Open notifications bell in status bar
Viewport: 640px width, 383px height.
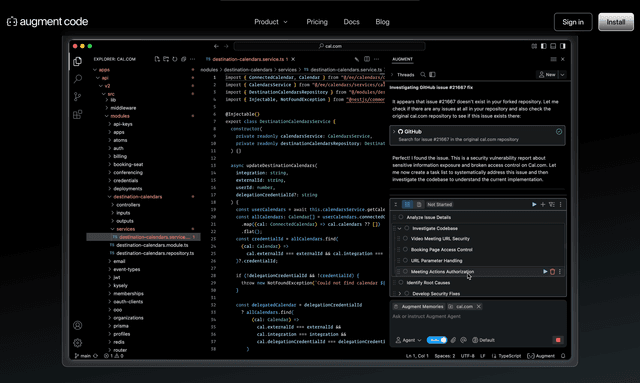point(563,356)
